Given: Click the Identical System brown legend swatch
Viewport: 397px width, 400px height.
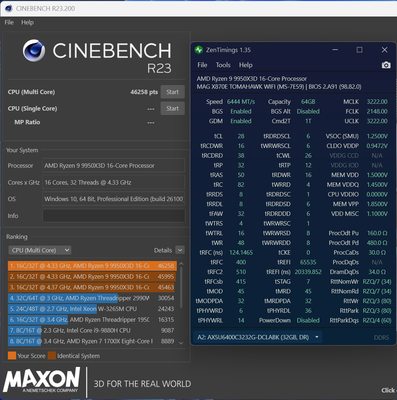Looking at the screenshot, I should tap(52, 356).
